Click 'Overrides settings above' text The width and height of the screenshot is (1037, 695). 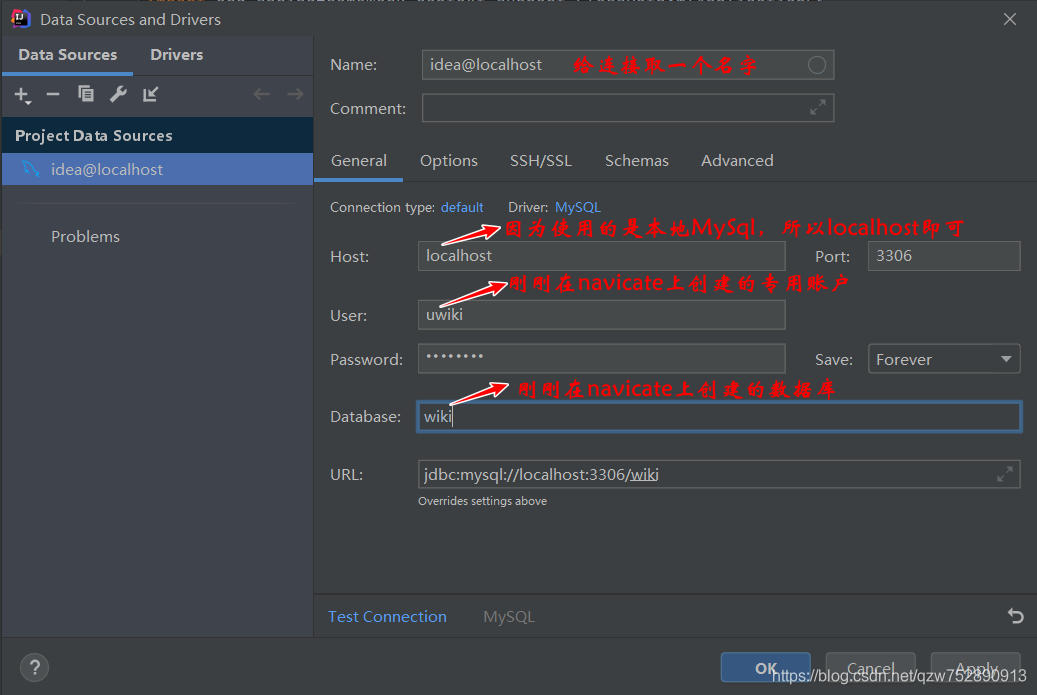482,501
